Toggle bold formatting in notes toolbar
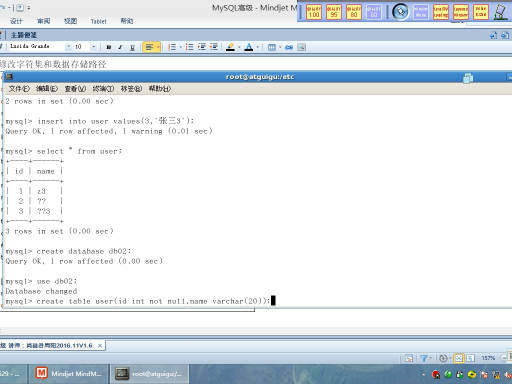 [x=109, y=47]
